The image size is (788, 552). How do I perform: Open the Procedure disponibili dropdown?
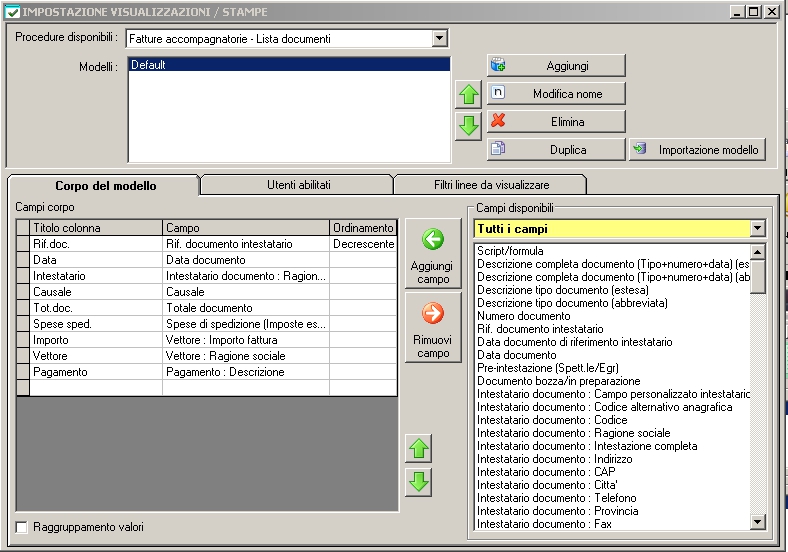coord(439,39)
